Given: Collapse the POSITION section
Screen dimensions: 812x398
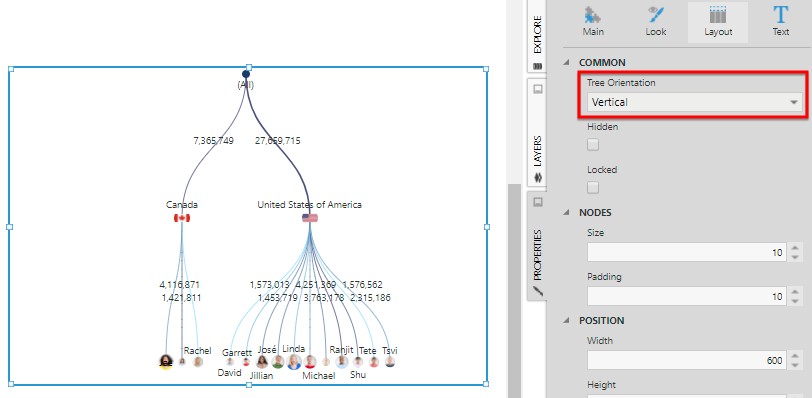Looking at the screenshot, I should point(567,320).
